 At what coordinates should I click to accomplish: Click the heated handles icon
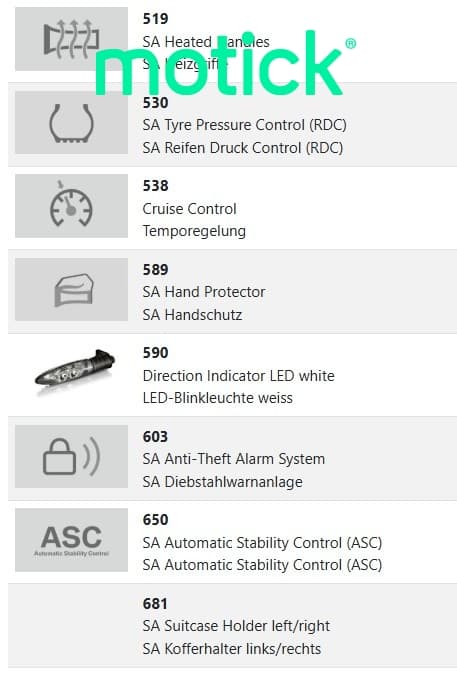click(71, 39)
